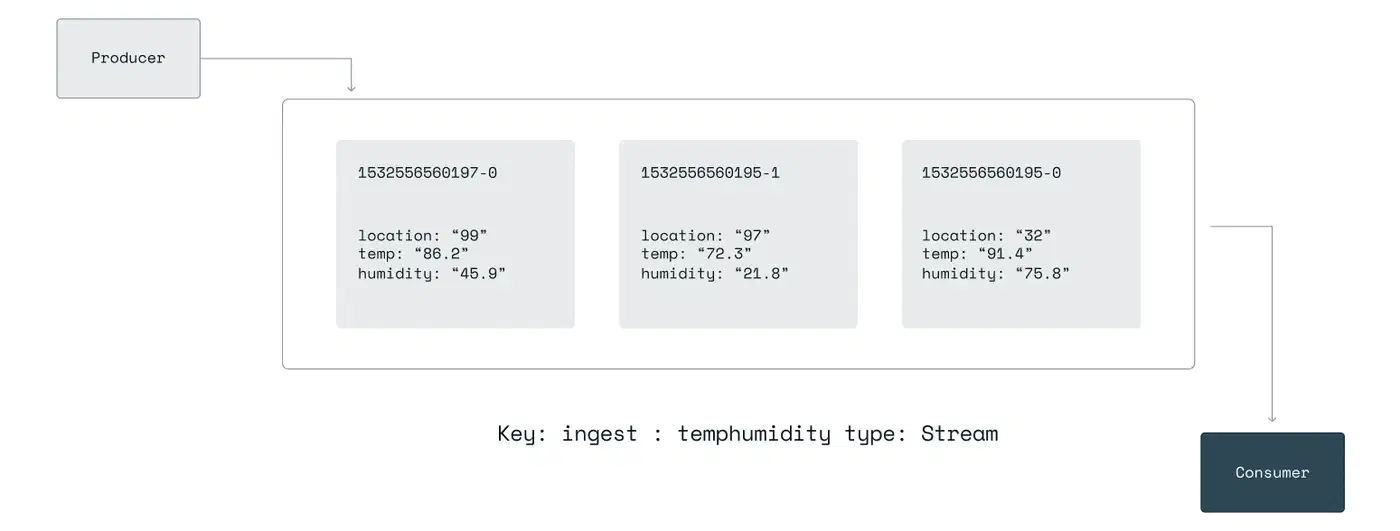
Task: Click the temp "86.2" field
Action: tap(413, 254)
